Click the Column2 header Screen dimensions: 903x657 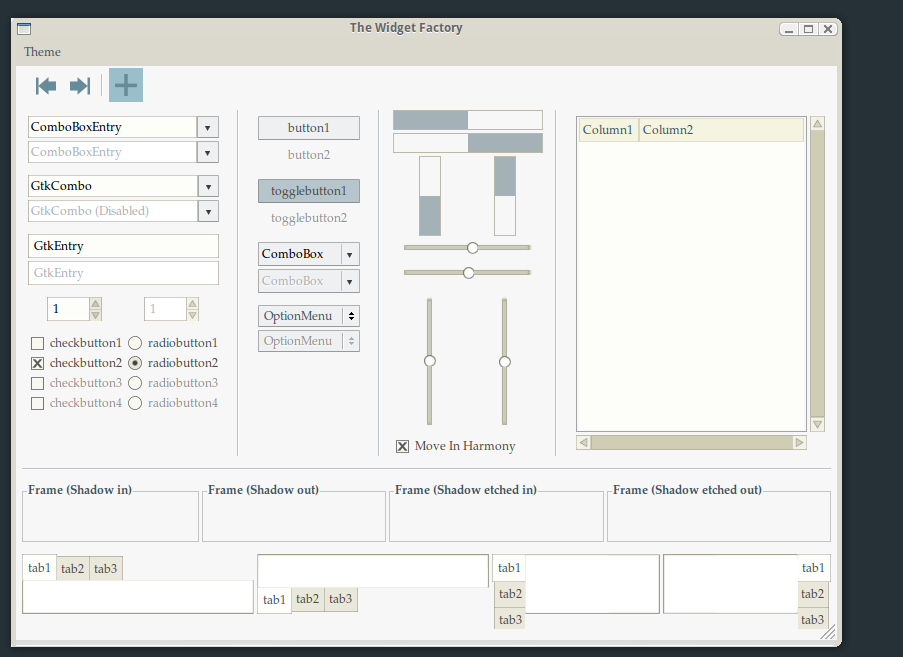coord(721,130)
